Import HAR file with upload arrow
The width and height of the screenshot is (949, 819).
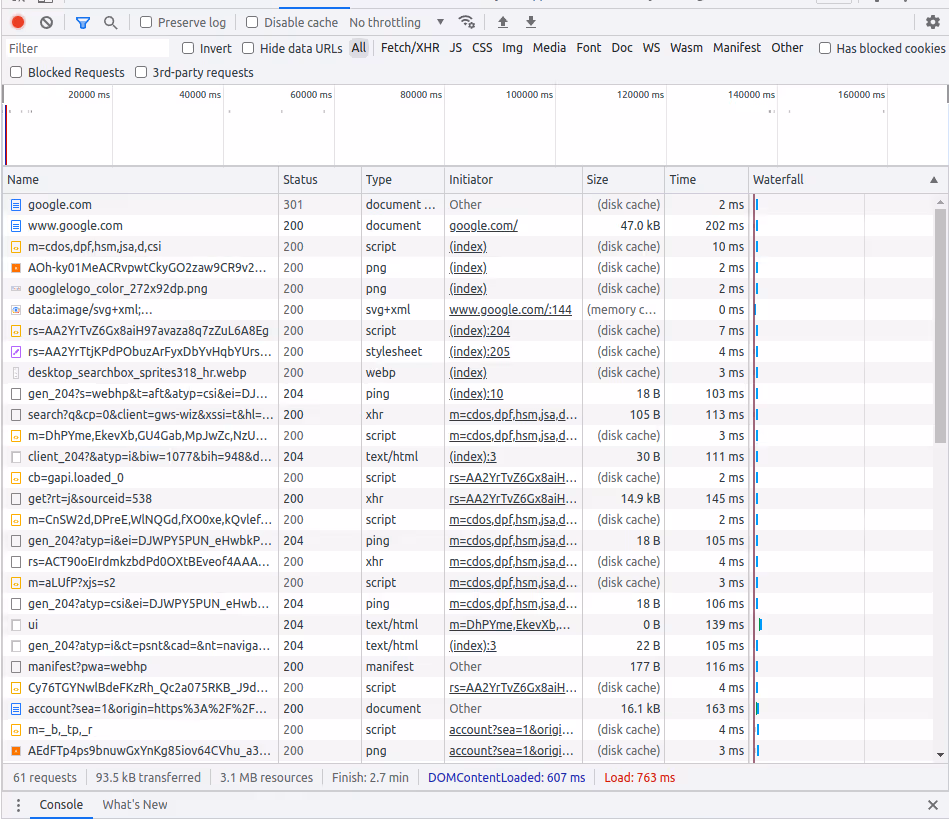503,22
